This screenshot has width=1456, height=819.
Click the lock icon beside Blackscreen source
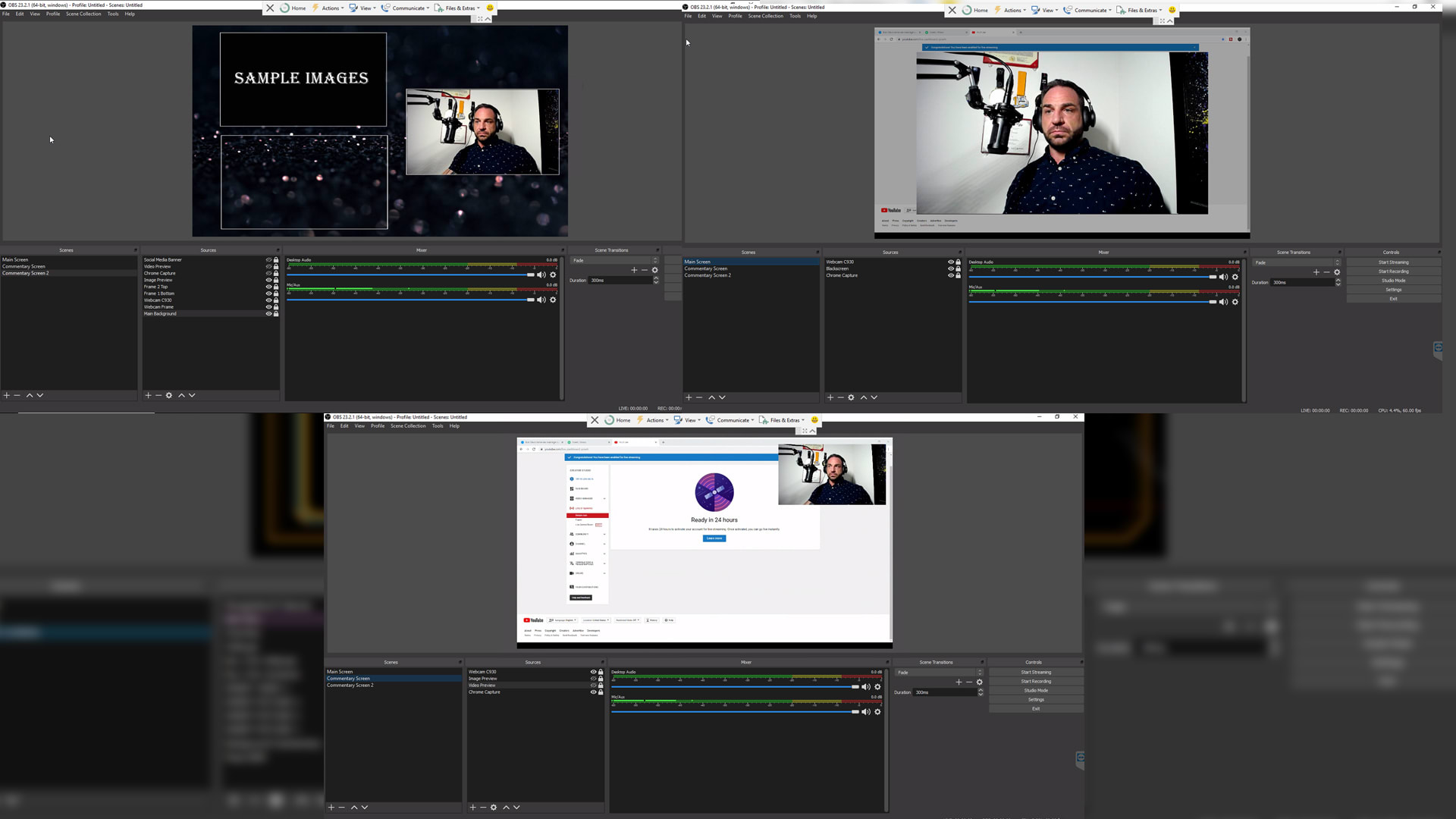click(x=959, y=269)
